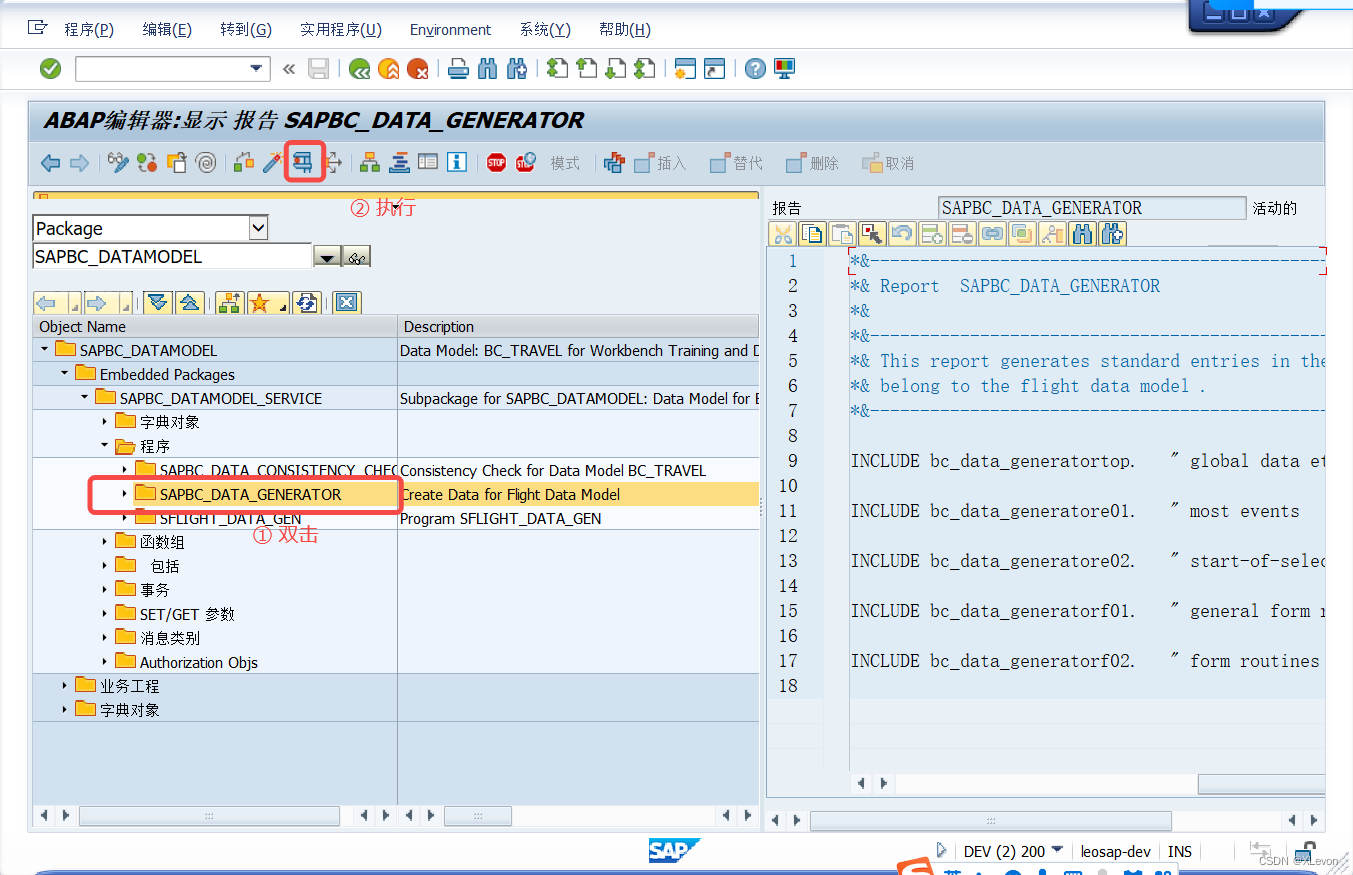Select the SAPBC_DATA_GENERATOR tree item
This screenshot has height=875, width=1353.
[x=250, y=494]
